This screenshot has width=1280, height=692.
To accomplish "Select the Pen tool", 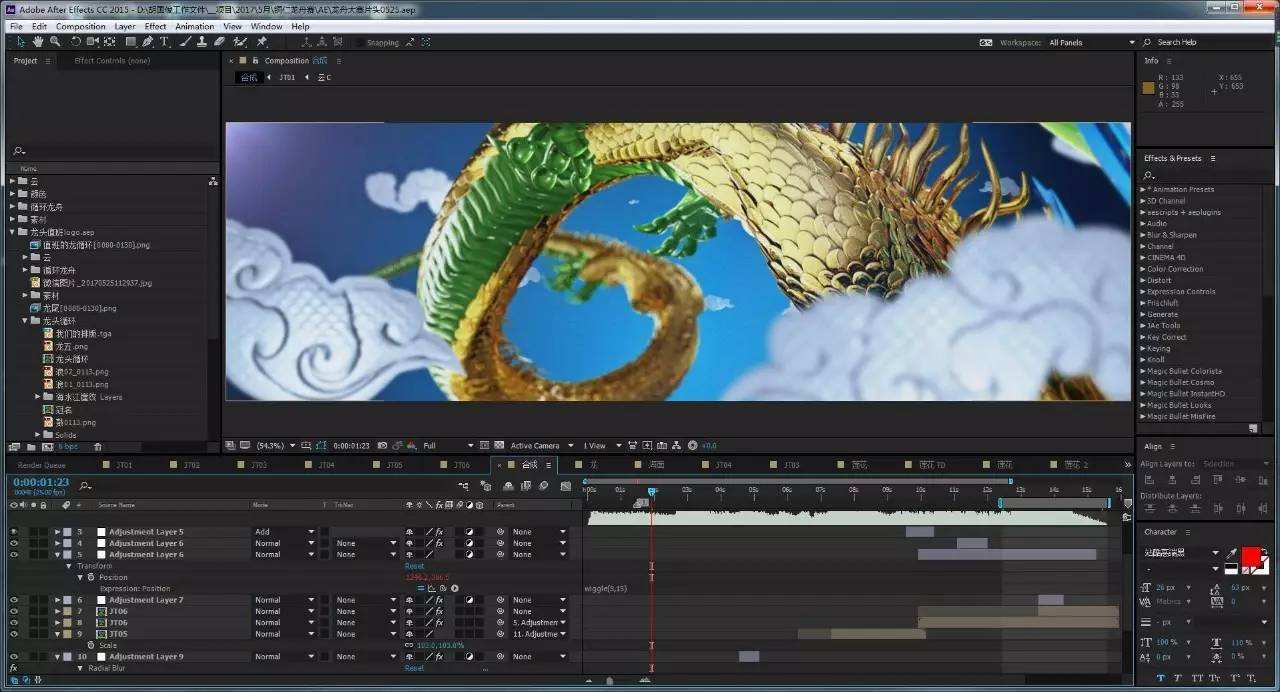I will coord(148,42).
